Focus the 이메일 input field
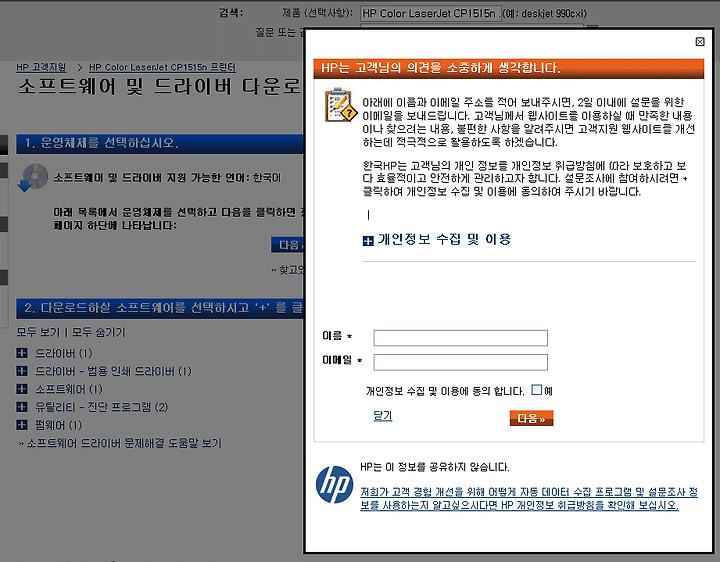 pyautogui.click(x=461, y=362)
